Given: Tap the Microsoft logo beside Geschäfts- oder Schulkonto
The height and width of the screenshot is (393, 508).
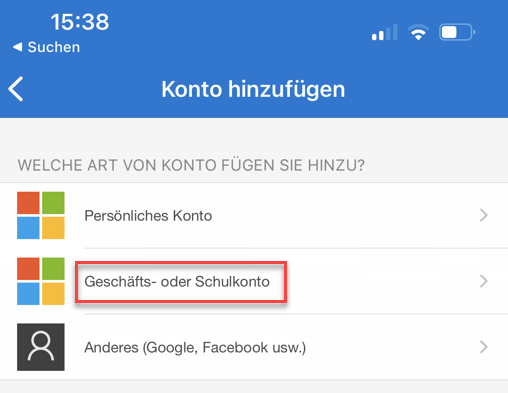Looking at the screenshot, I should 41,281.
